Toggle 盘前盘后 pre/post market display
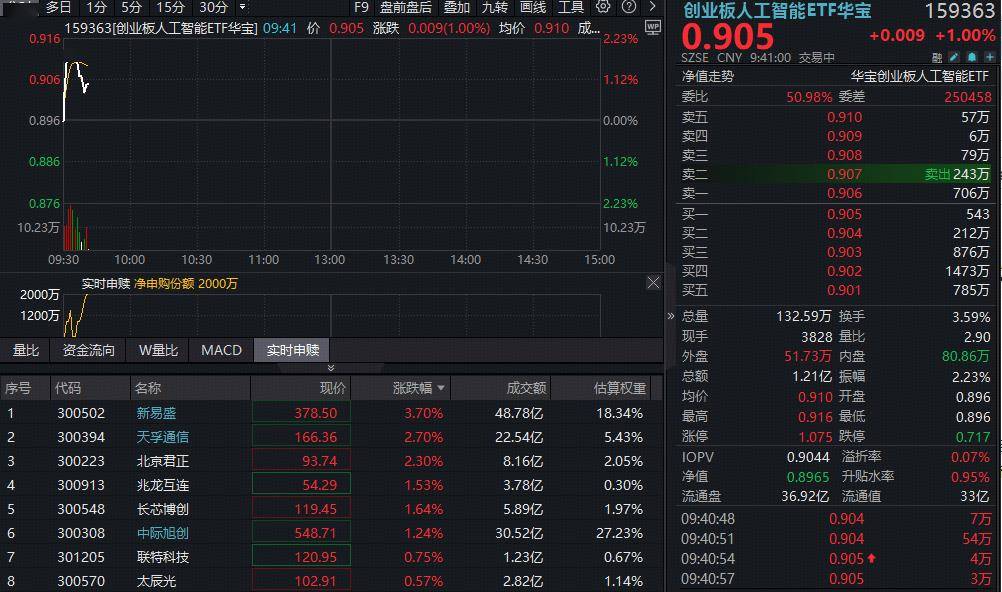Viewport: 1002px width, 592px height. tap(406, 7)
